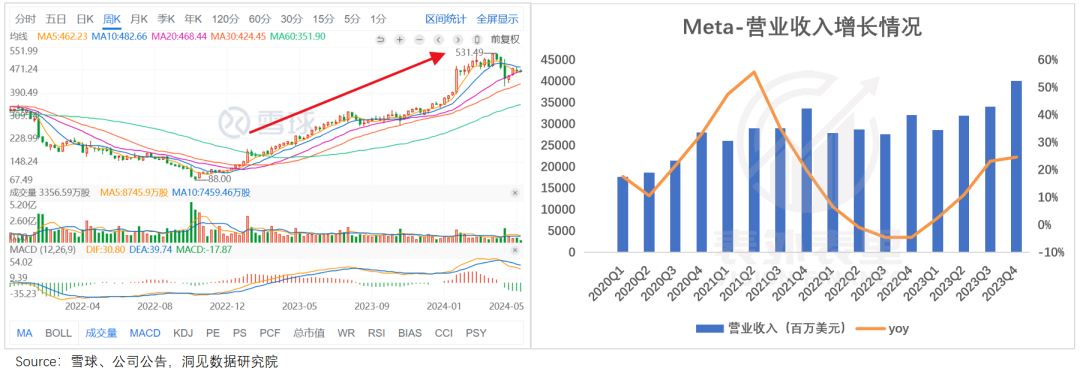
Task: Click the reset/undo chart icon
Action: [380, 40]
